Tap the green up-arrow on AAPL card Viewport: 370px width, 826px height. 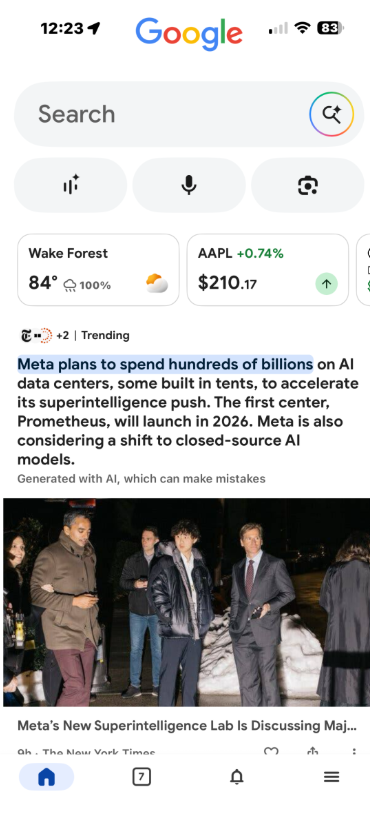(326, 284)
